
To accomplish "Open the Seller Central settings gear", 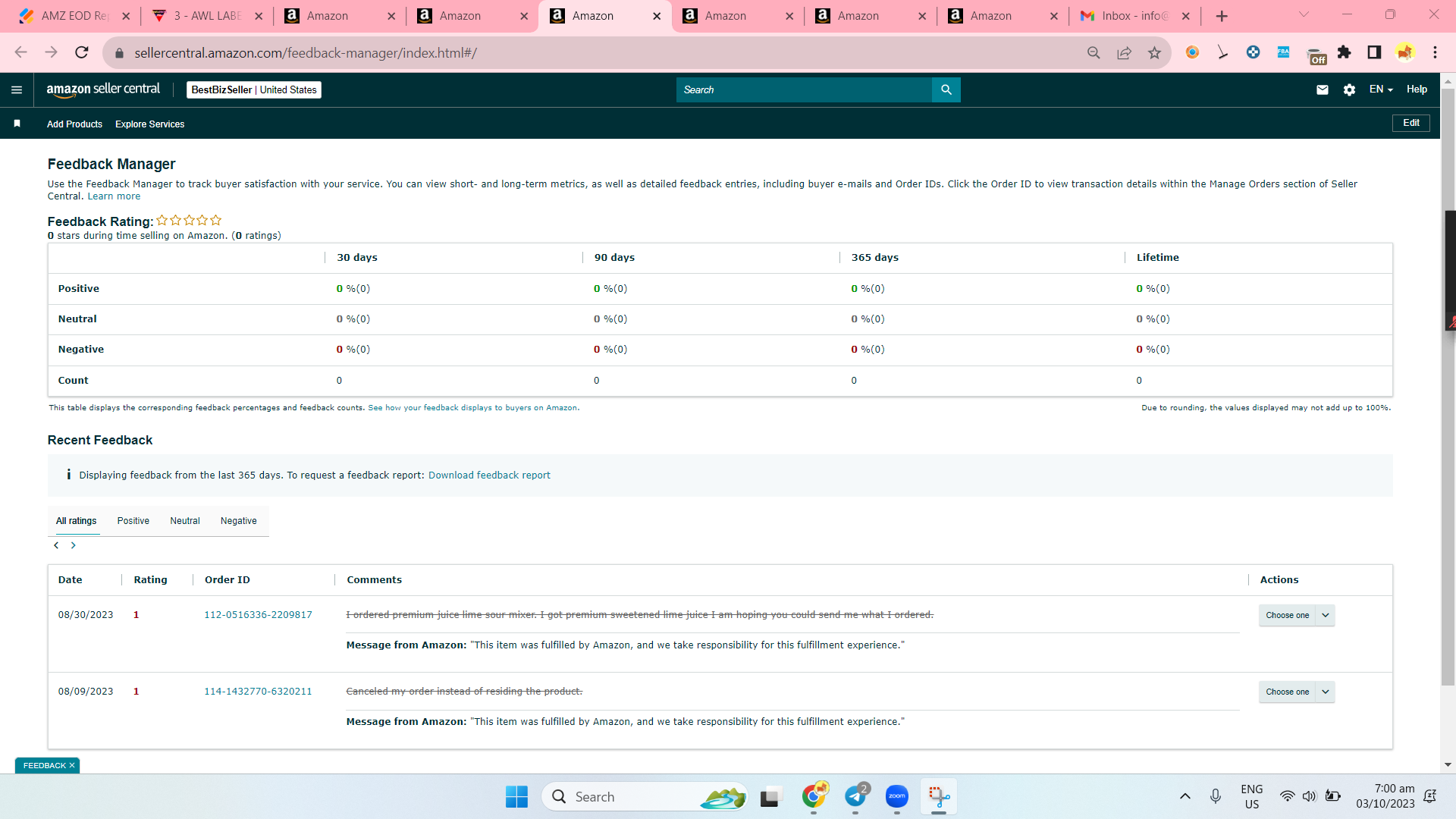I will pyautogui.click(x=1349, y=89).
